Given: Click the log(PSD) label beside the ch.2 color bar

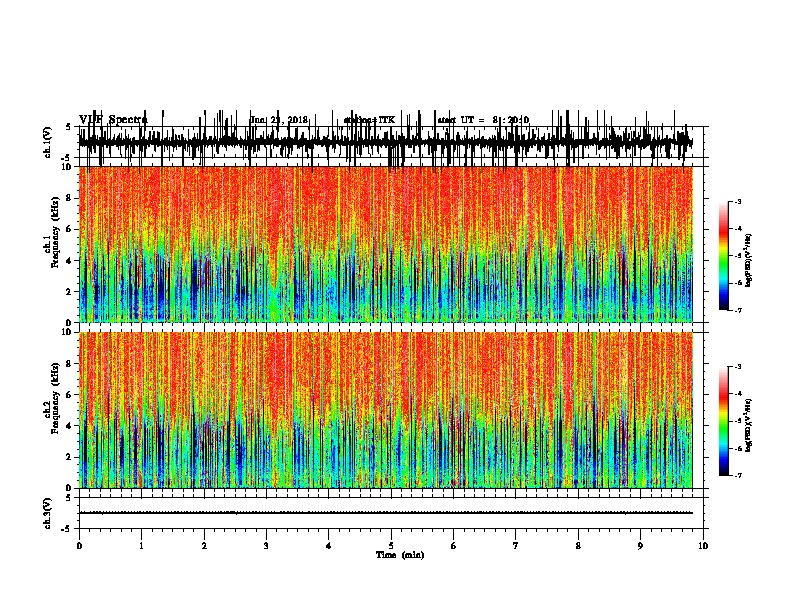Looking at the screenshot, I should (749, 425).
